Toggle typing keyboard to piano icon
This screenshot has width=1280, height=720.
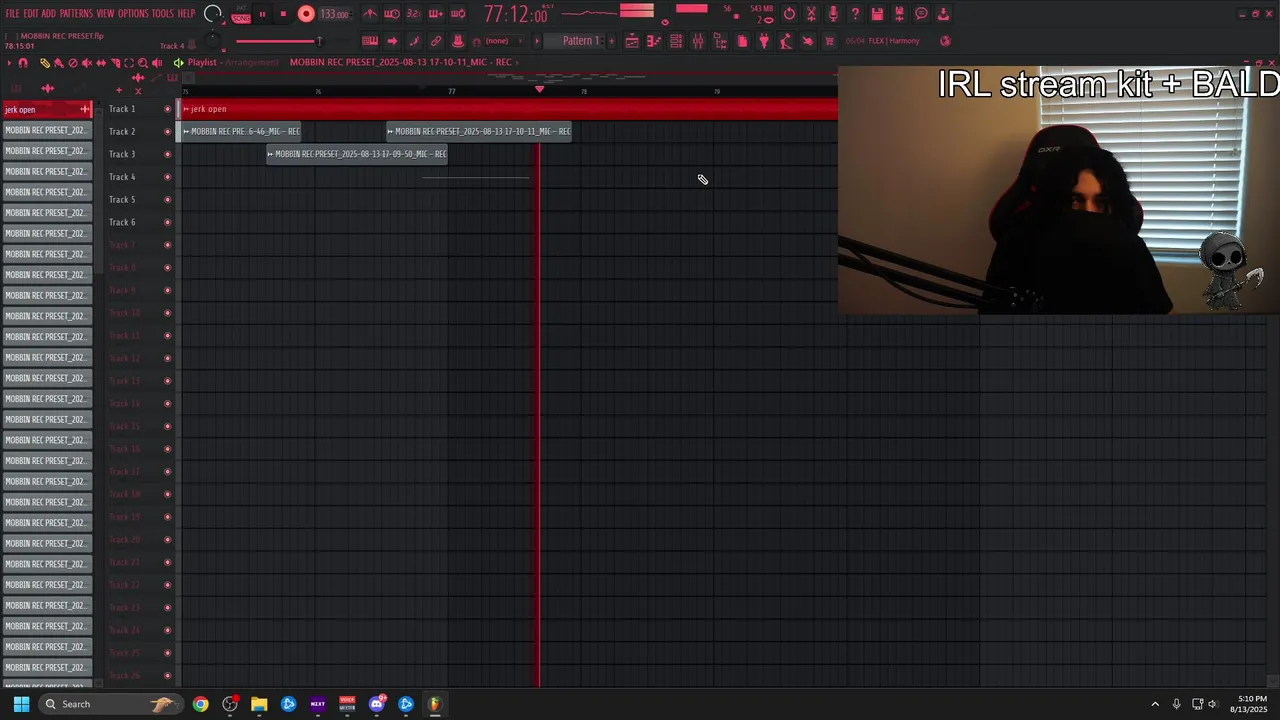click(370, 41)
